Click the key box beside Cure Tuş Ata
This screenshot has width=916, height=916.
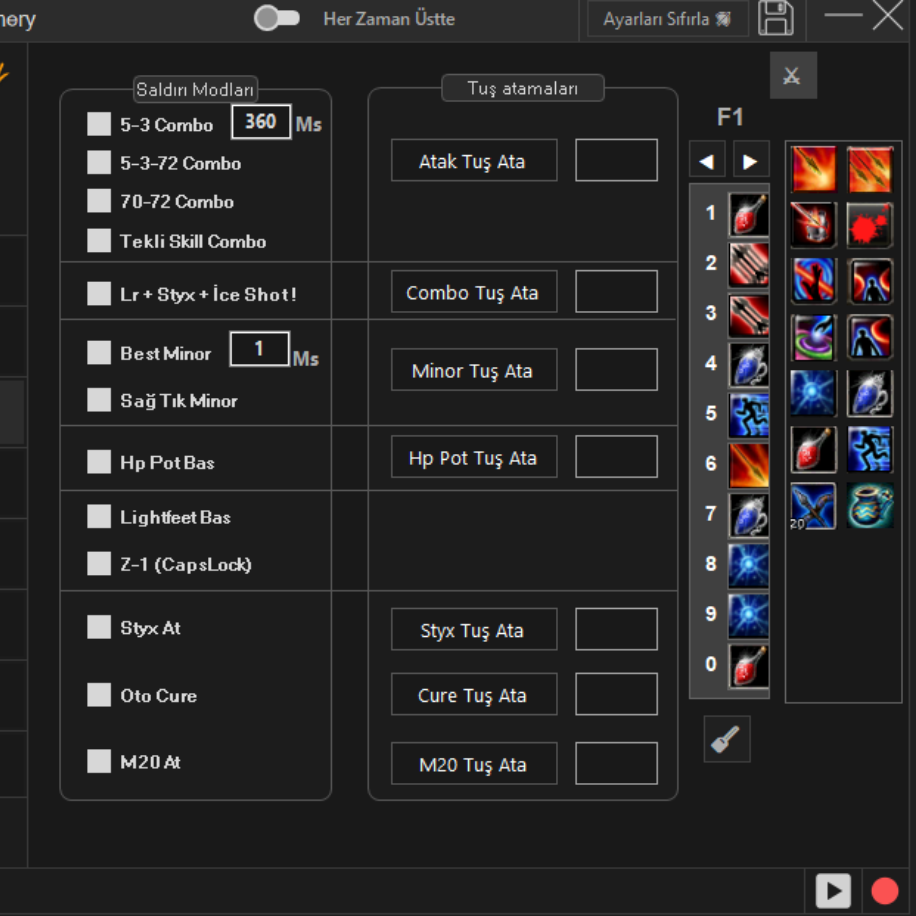[x=616, y=695]
